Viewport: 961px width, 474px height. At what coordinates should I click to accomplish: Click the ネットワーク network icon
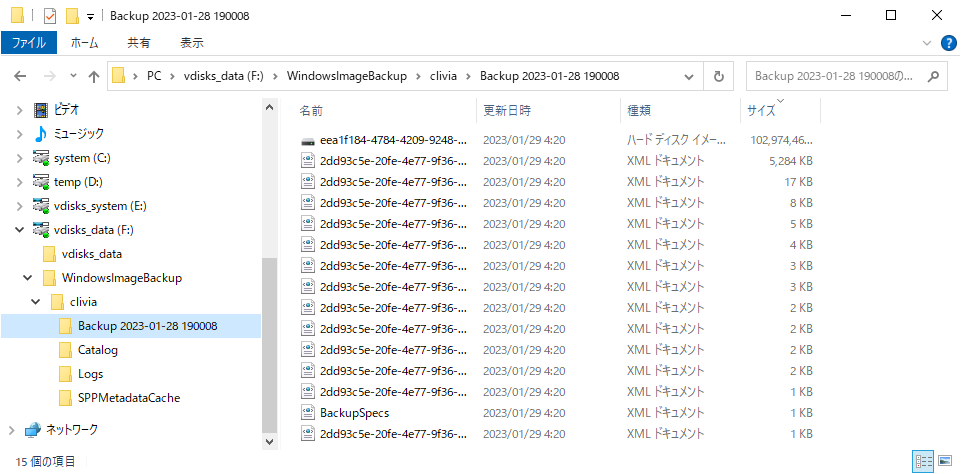point(32,430)
